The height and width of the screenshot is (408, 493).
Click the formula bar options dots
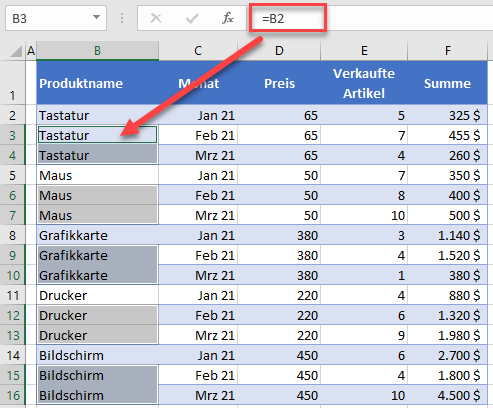tap(122, 18)
